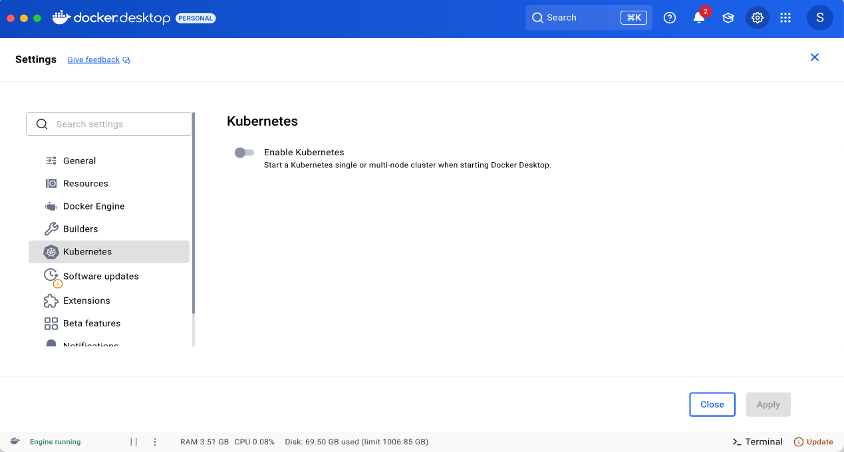
Task: Open the help question mark icon
Action: click(x=670, y=18)
